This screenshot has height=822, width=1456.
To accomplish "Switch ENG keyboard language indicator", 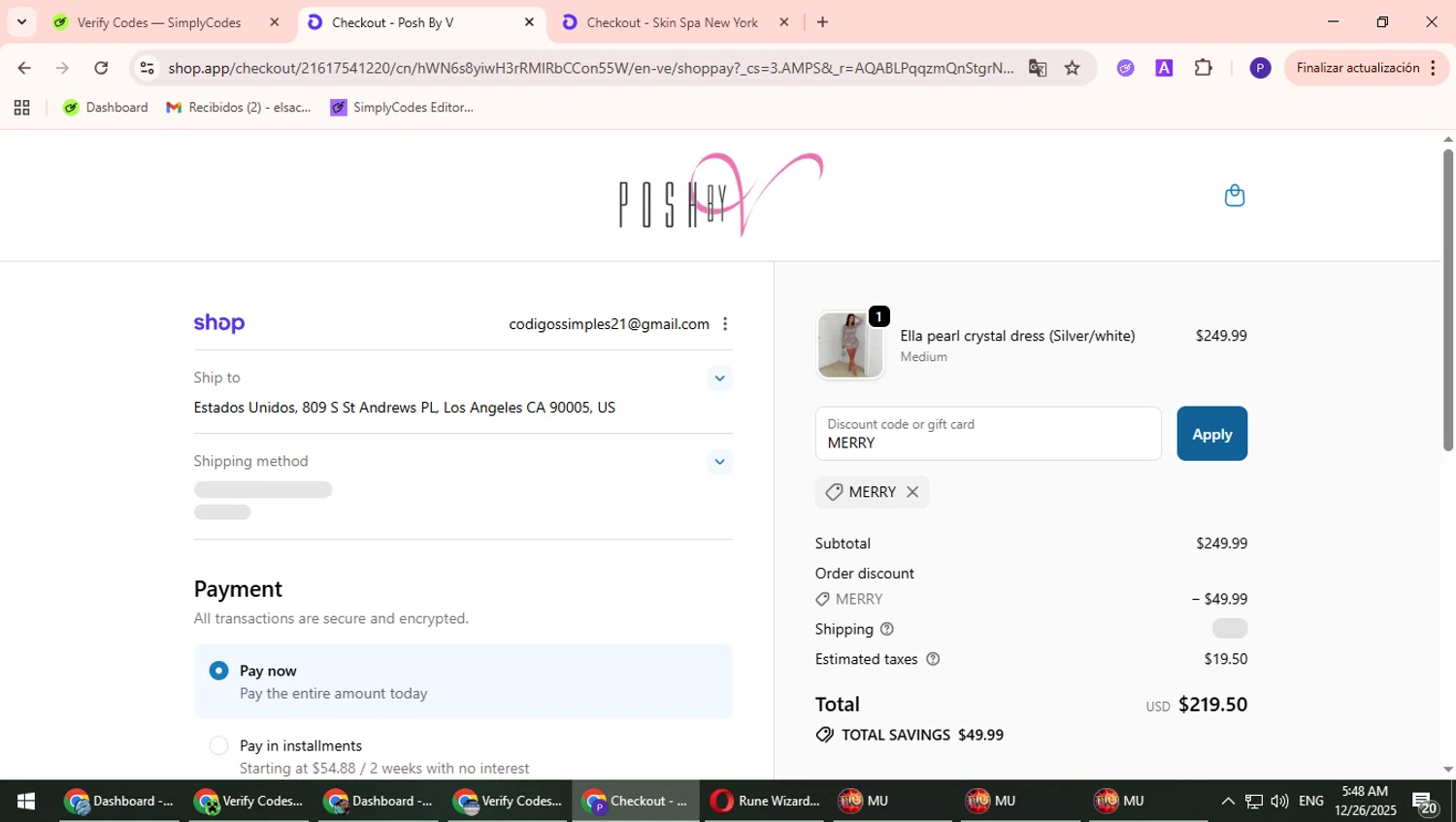I will click(x=1310, y=801).
